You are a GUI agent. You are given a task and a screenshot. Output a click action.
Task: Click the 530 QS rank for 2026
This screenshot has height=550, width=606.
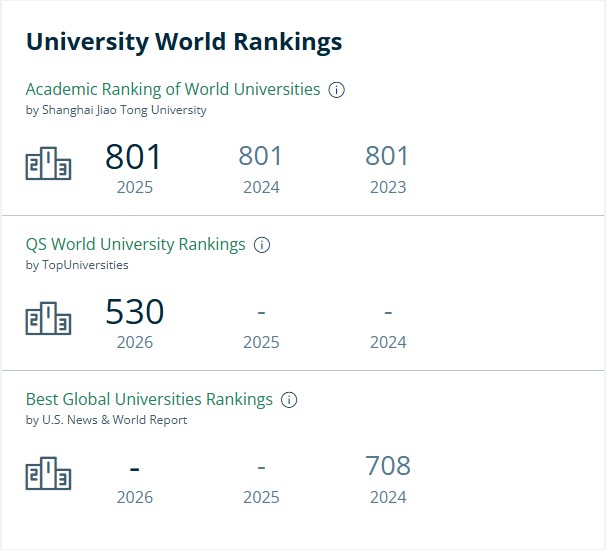click(x=135, y=312)
